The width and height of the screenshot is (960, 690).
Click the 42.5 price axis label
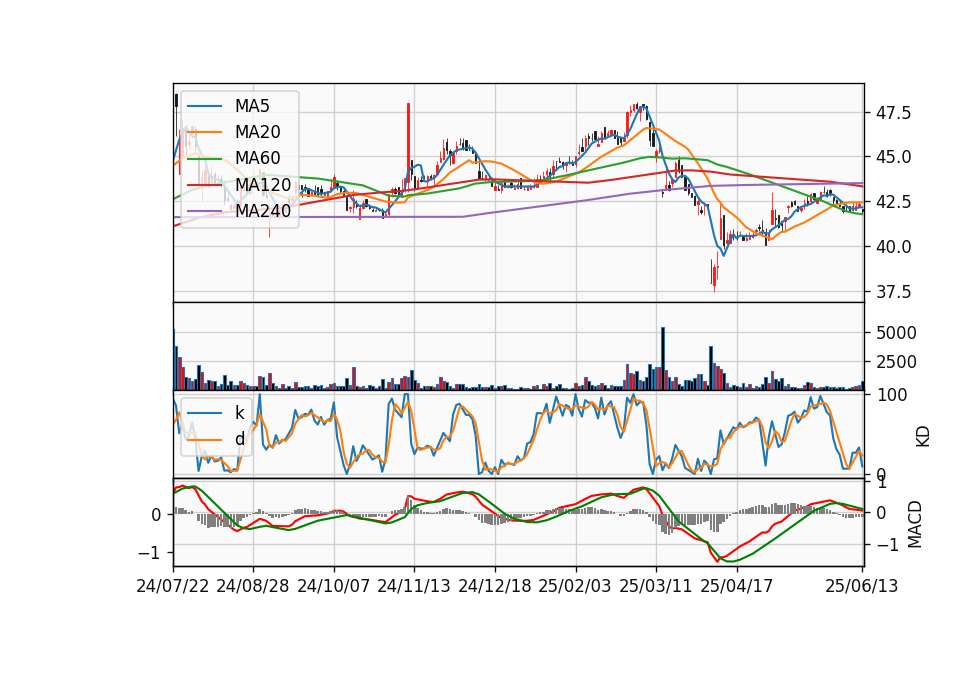[x=894, y=202]
